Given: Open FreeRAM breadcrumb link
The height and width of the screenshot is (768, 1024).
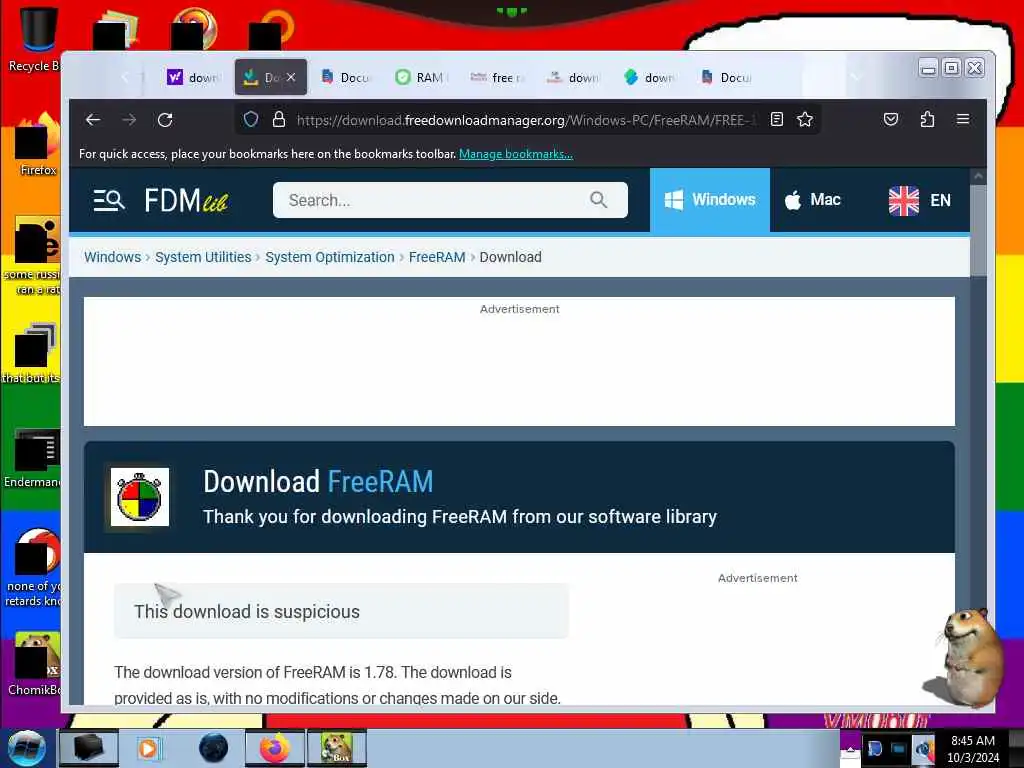Looking at the screenshot, I should point(437,257).
